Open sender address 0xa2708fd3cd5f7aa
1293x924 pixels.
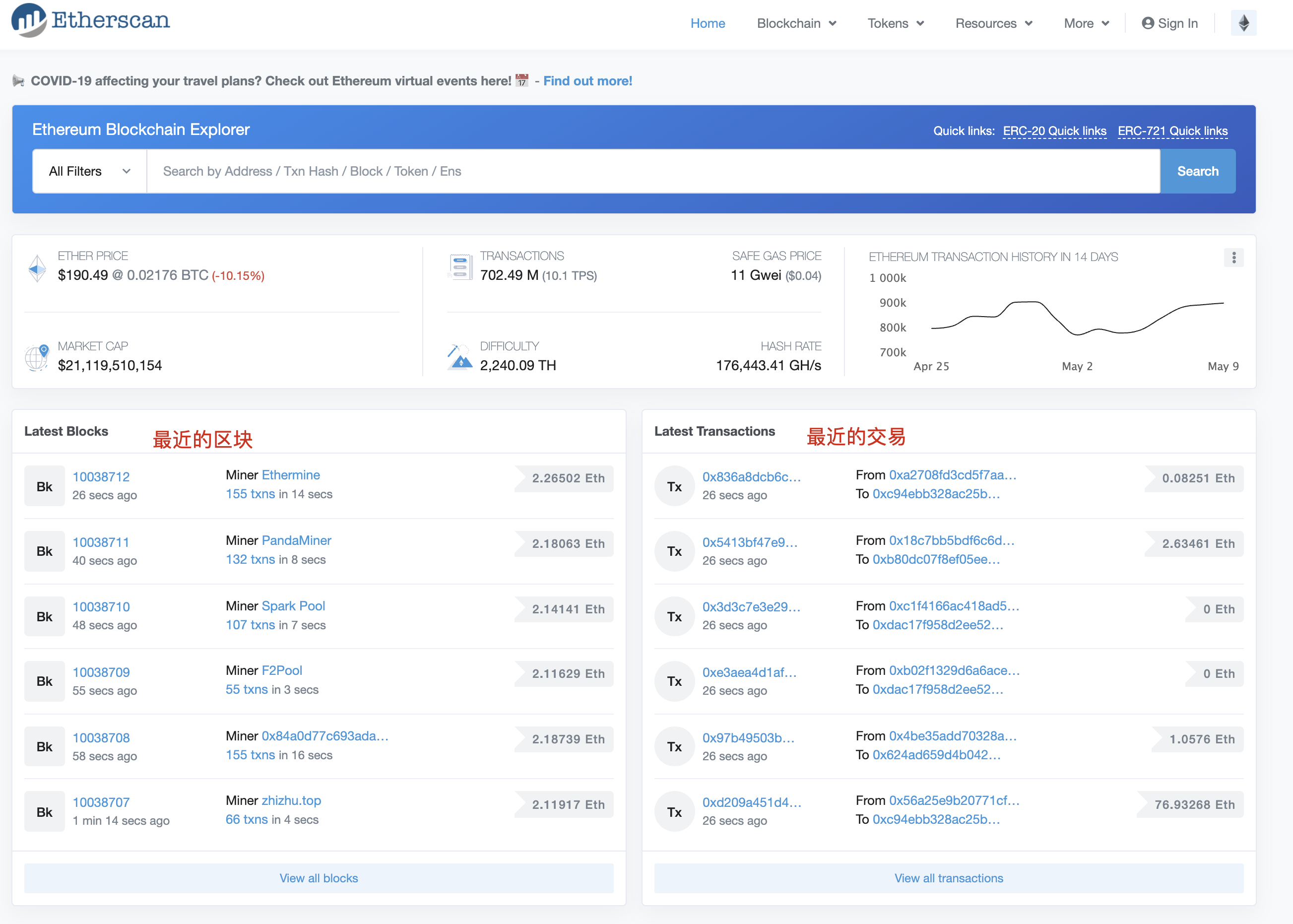click(953, 475)
